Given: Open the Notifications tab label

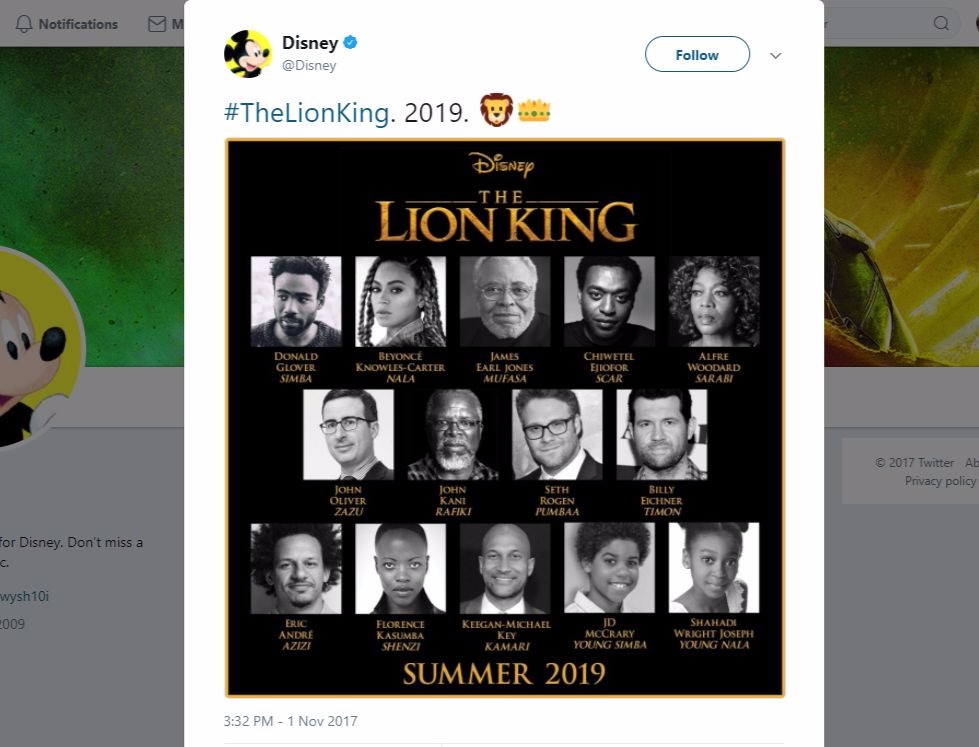Looking at the screenshot, I should click(x=78, y=24).
